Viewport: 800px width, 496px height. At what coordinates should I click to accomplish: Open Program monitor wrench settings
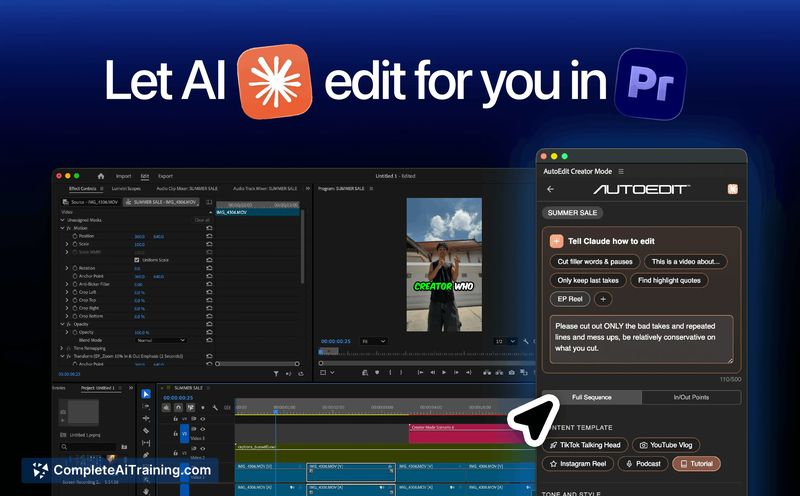526,341
